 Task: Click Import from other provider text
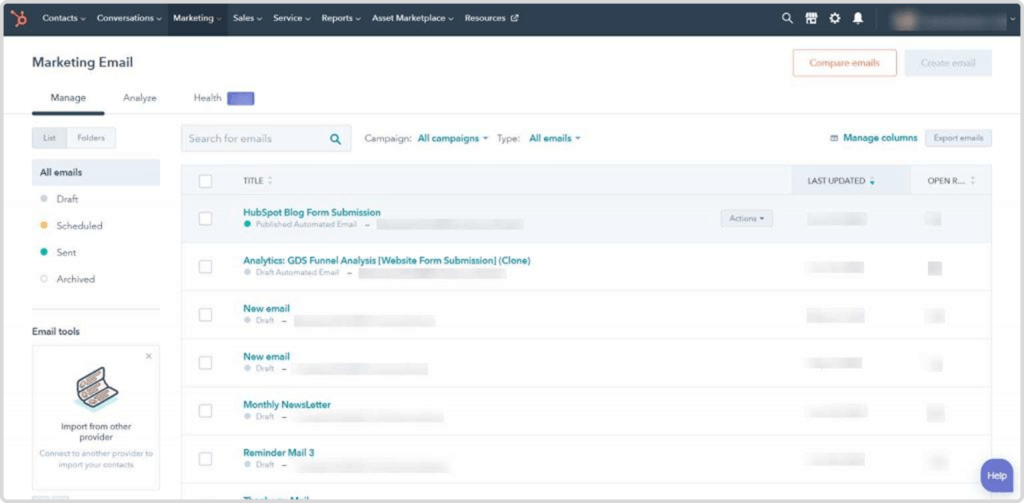(96, 432)
